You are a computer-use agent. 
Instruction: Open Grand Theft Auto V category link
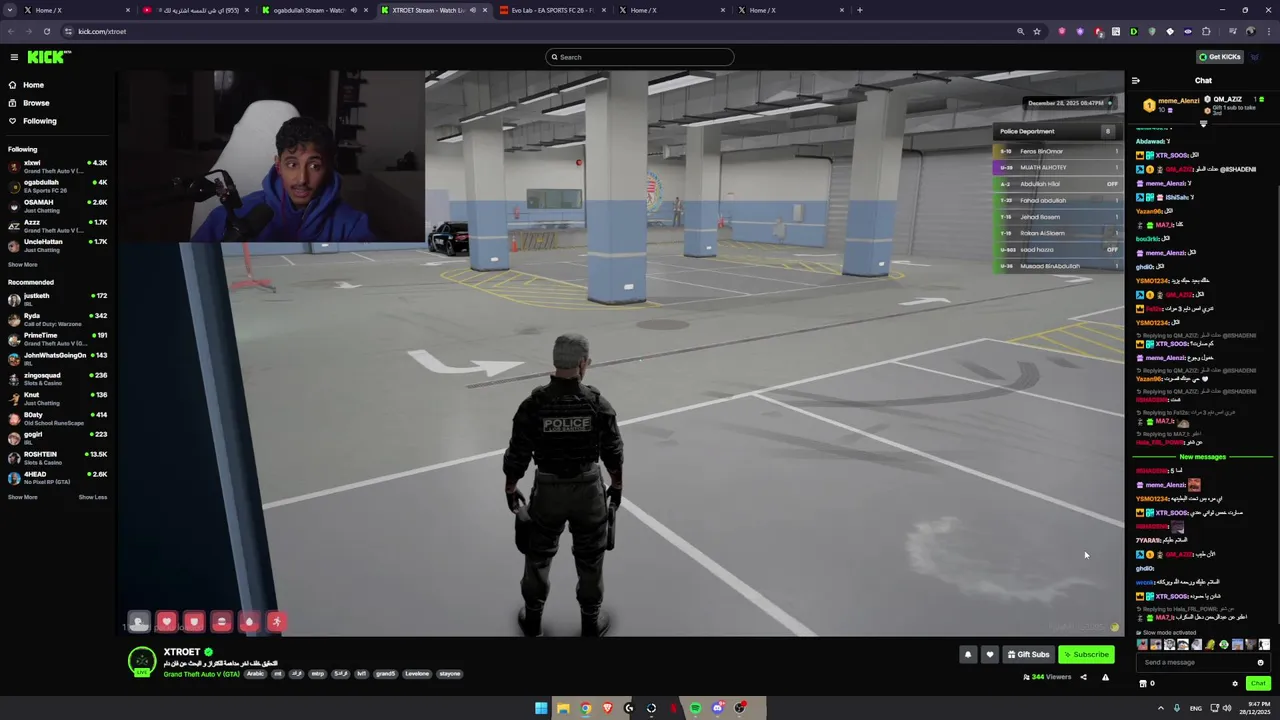pos(201,674)
